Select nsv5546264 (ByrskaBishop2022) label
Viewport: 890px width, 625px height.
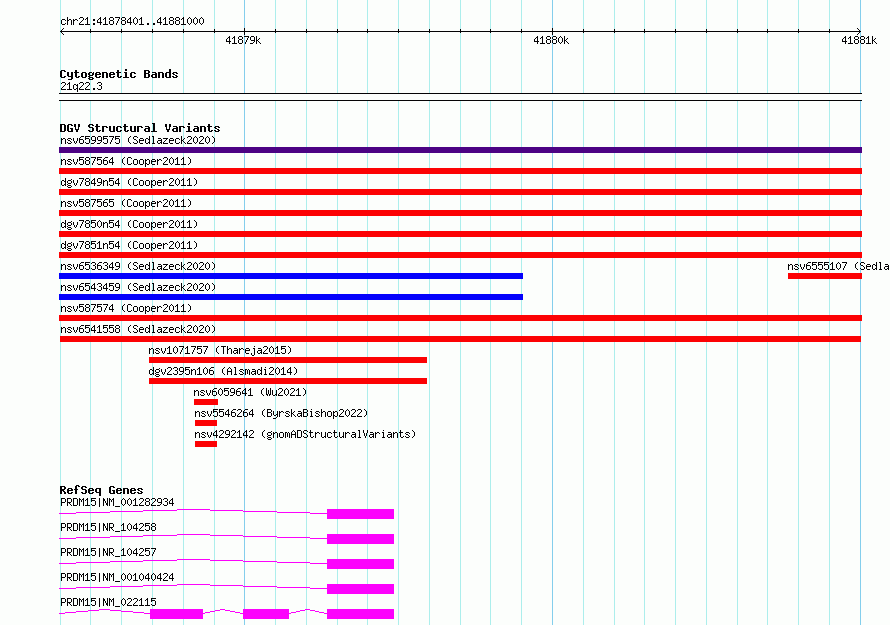pos(281,413)
